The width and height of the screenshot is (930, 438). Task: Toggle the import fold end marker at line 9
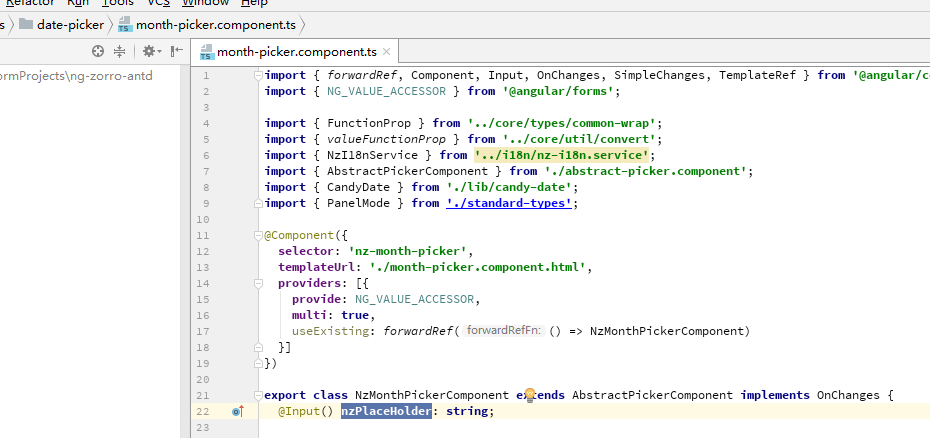click(x=258, y=203)
